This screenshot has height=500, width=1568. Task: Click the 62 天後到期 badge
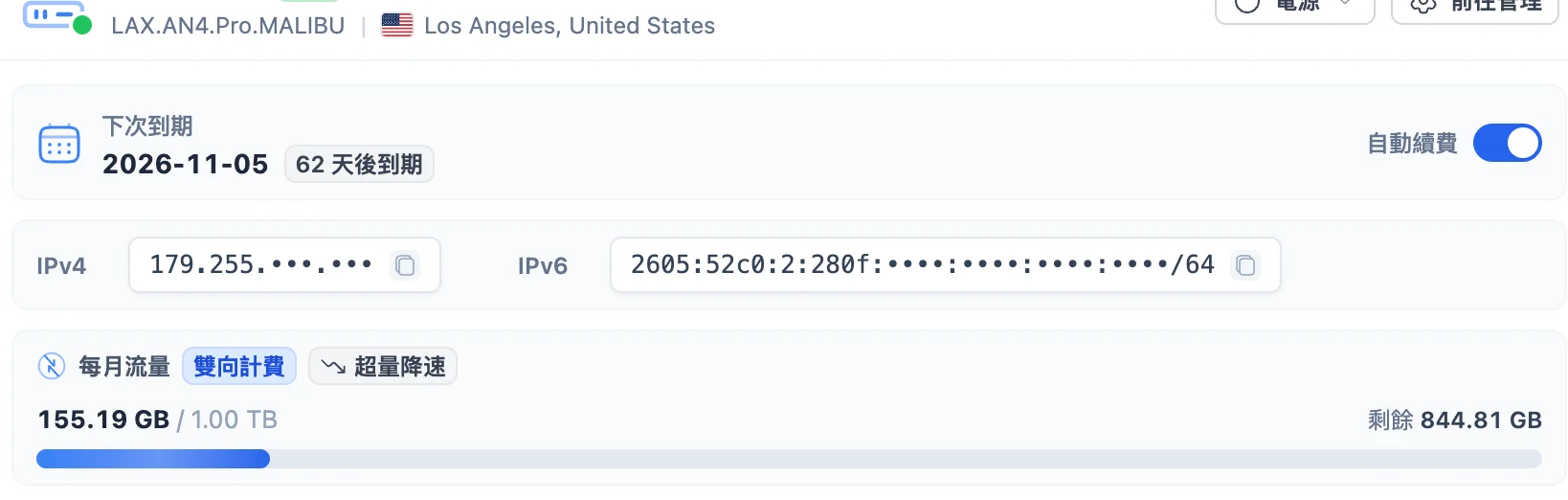(359, 165)
